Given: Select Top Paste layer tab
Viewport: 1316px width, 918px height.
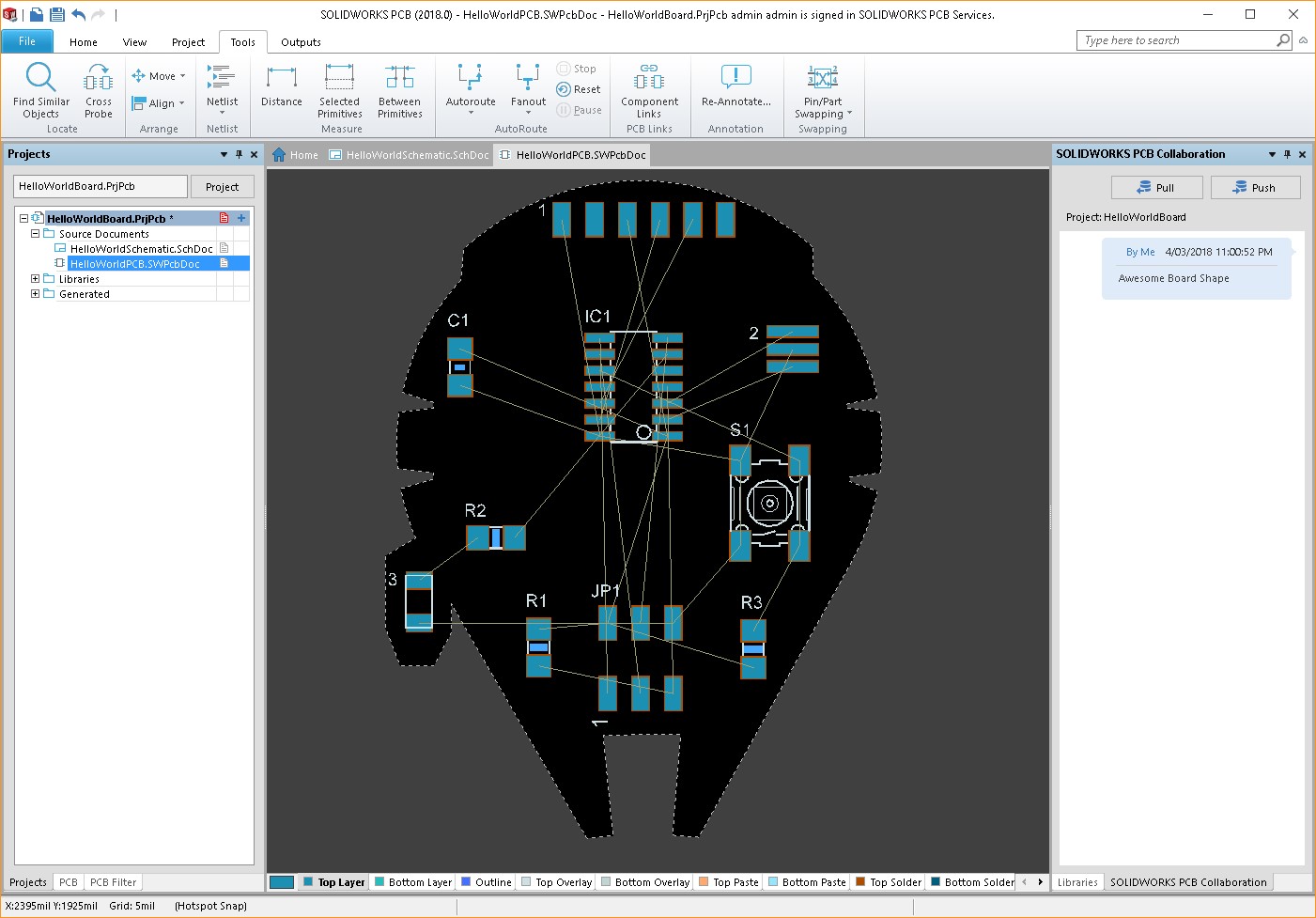Looking at the screenshot, I should pos(728,882).
